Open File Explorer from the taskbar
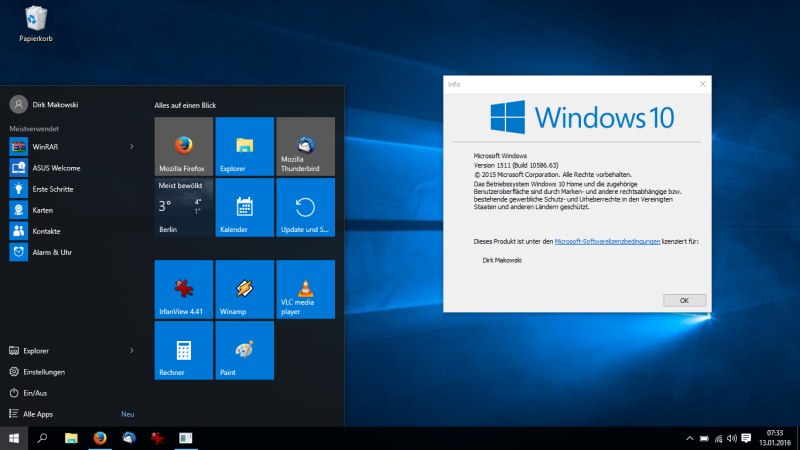Image resolution: width=800 pixels, height=450 pixels. coord(71,438)
